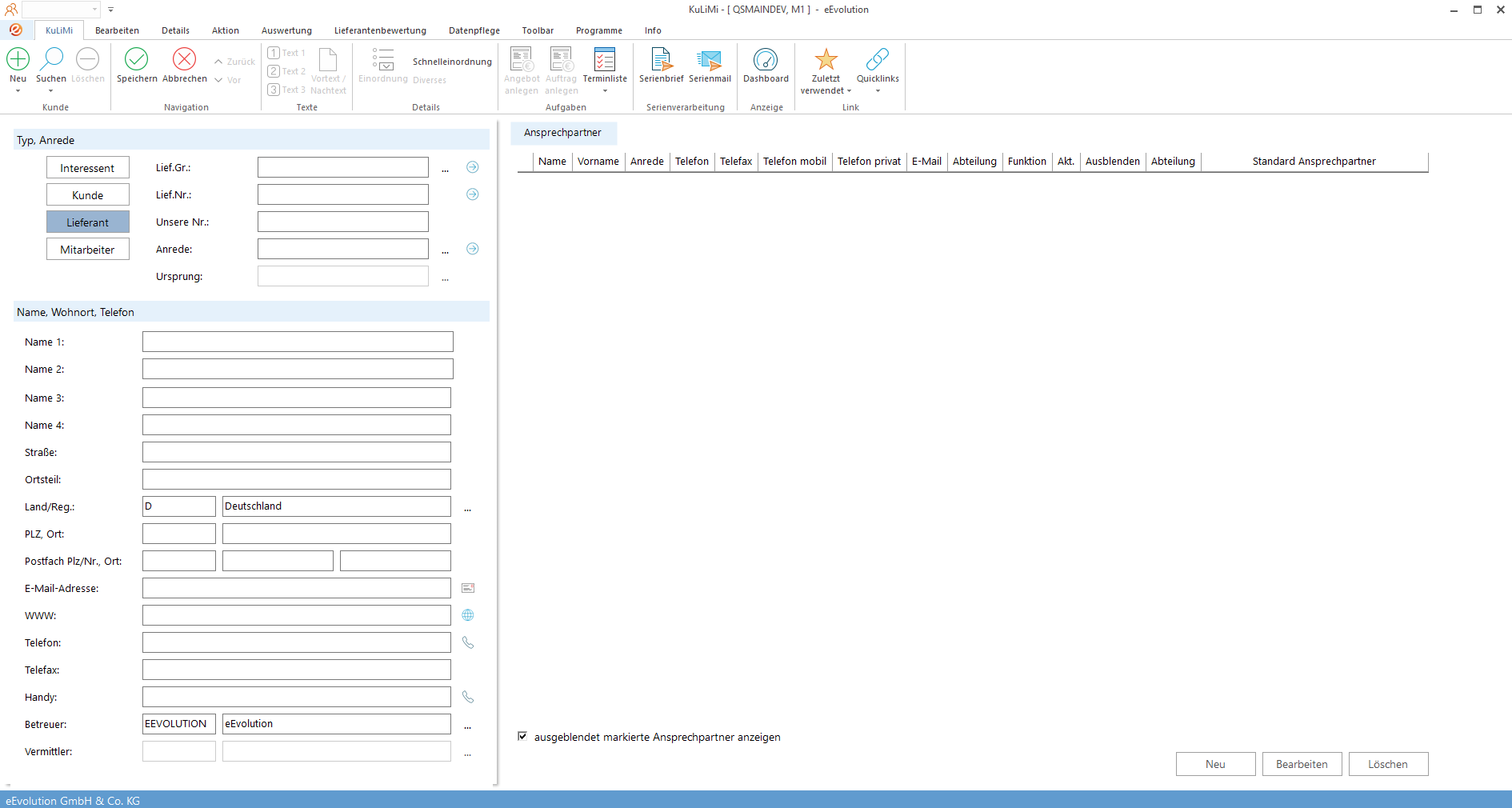Viewport: 1512px width, 808px height.
Task: Click the arrow icon beside Lief.Nr.
Action: click(x=473, y=194)
